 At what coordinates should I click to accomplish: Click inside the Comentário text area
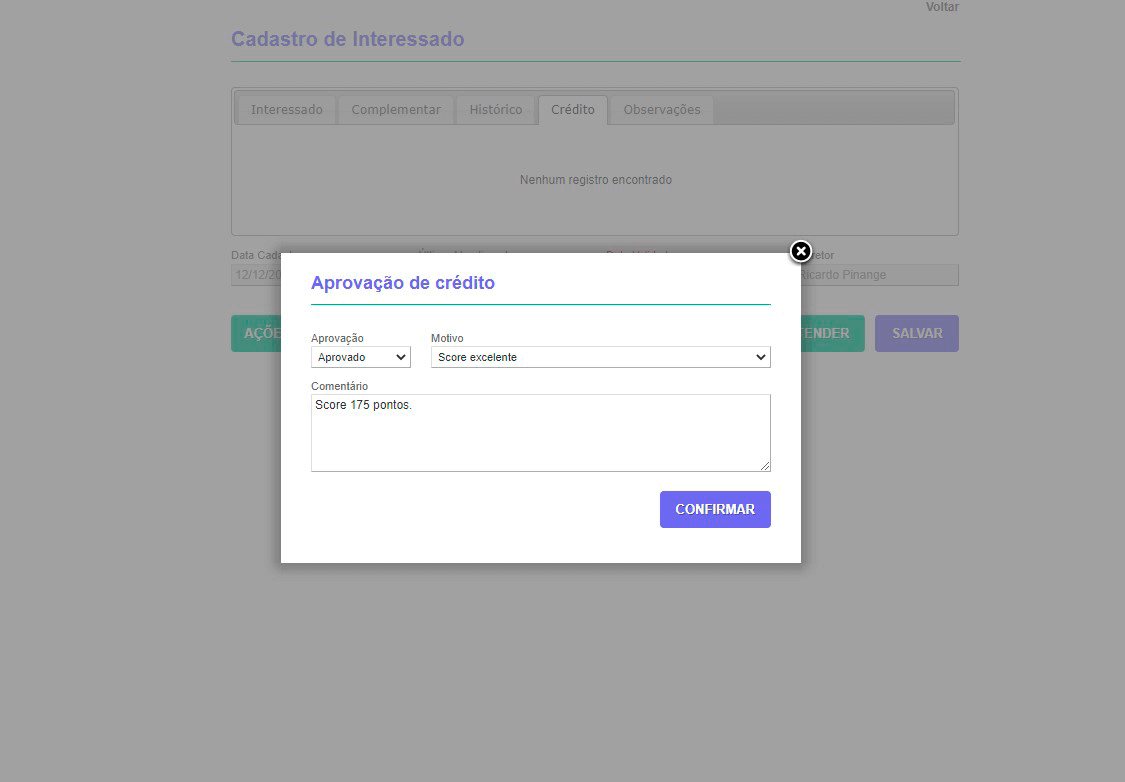tap(540, 432)
